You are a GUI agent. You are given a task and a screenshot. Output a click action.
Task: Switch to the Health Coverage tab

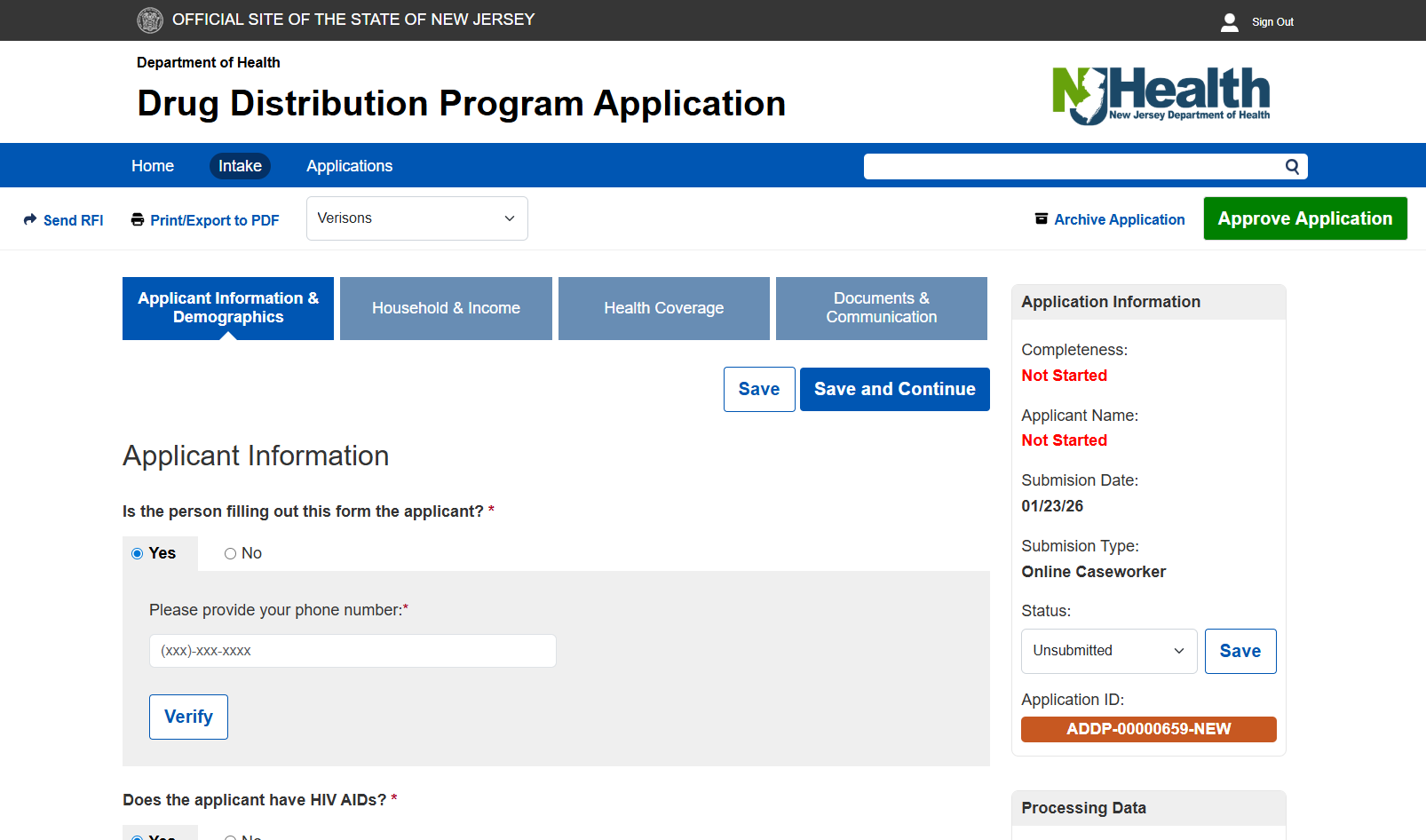pyautogui.click(x=663, y=308)
